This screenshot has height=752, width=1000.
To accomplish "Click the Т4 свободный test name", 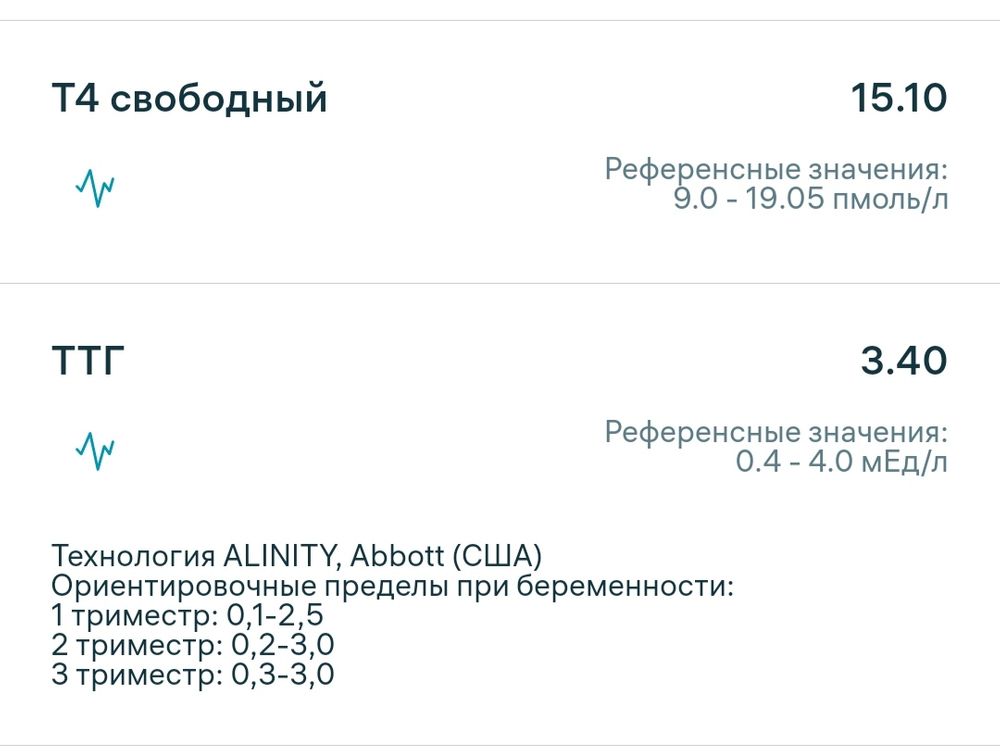I will click(190, 97).
